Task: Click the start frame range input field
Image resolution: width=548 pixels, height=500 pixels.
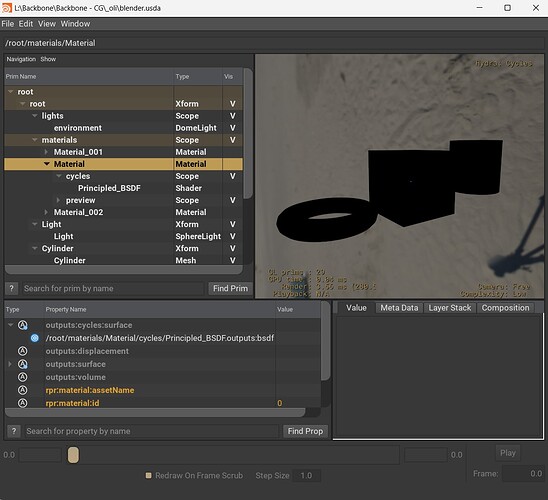Action: tap(40, 455)
